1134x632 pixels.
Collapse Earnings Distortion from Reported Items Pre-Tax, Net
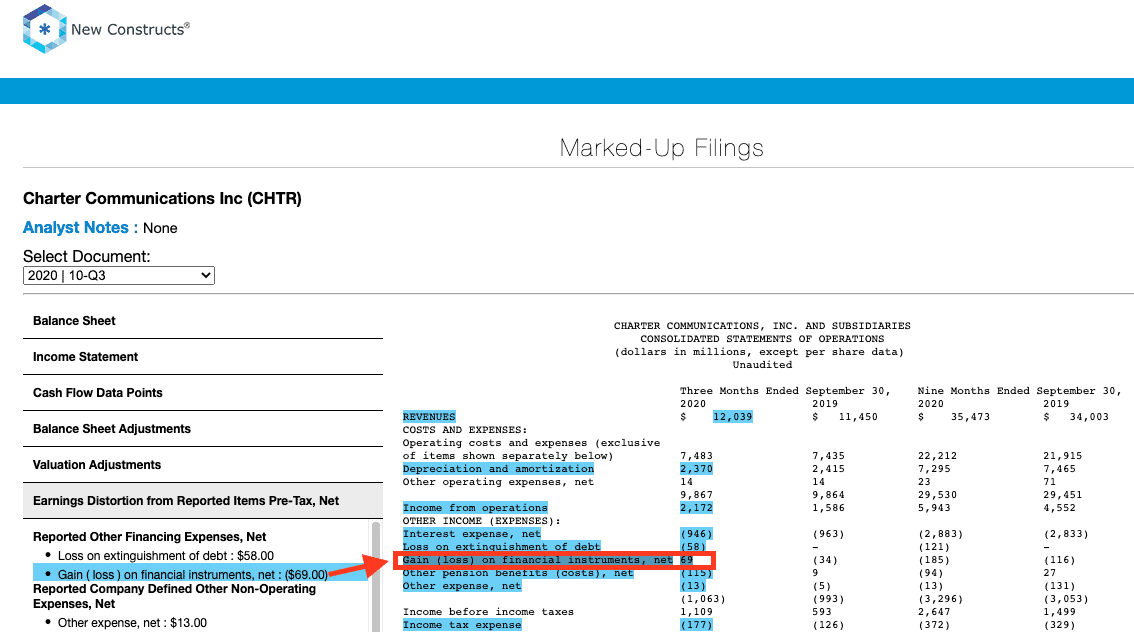coord(203,501)
